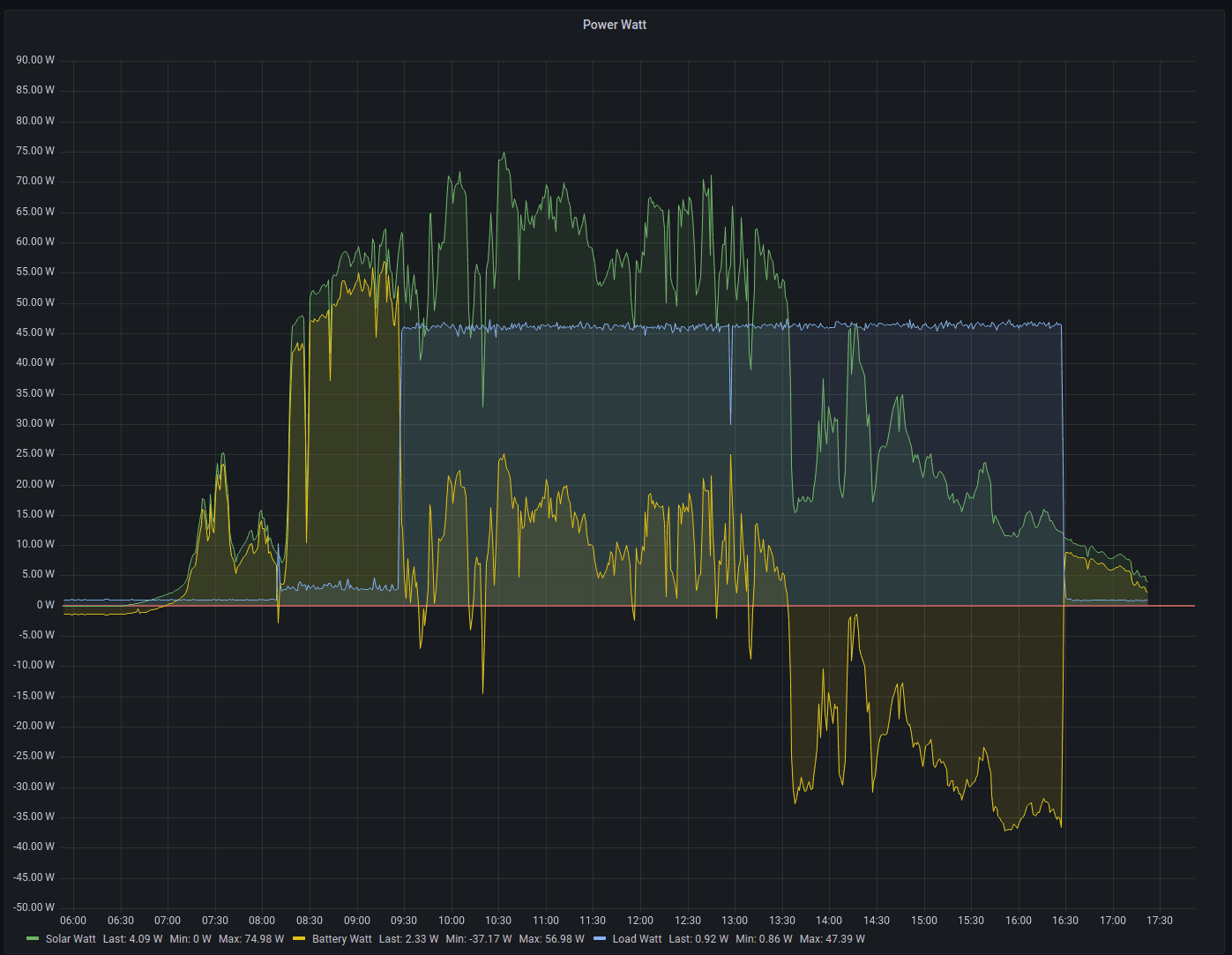Click the '17:30' time axis label
The width and height of the screenshot is (1232, 955).
tap(1160, 921)
